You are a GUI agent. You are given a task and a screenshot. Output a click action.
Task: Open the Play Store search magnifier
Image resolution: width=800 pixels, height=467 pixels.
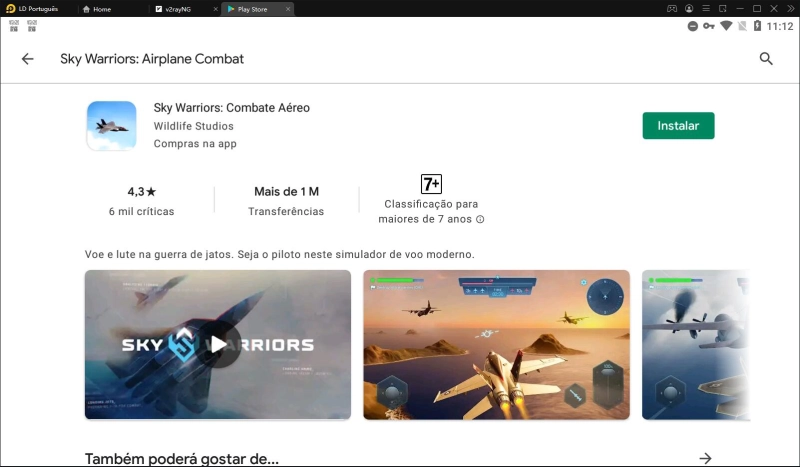click(766, 59)
